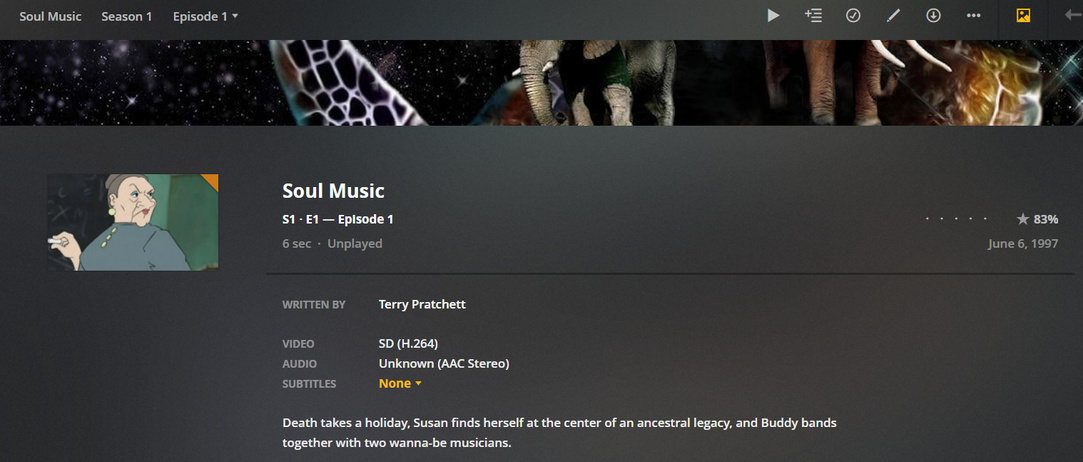Open the Subtitles None dropdown

coord(400,383)
